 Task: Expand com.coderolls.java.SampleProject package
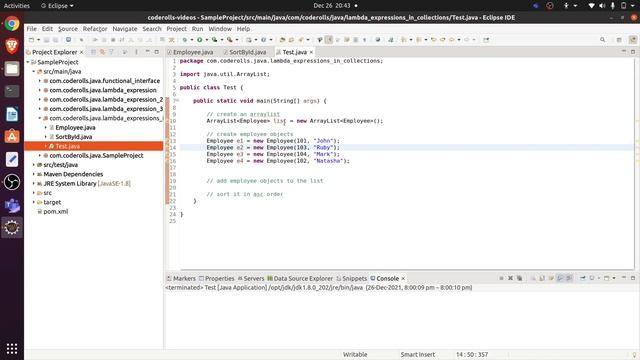[x=40, y=156]
